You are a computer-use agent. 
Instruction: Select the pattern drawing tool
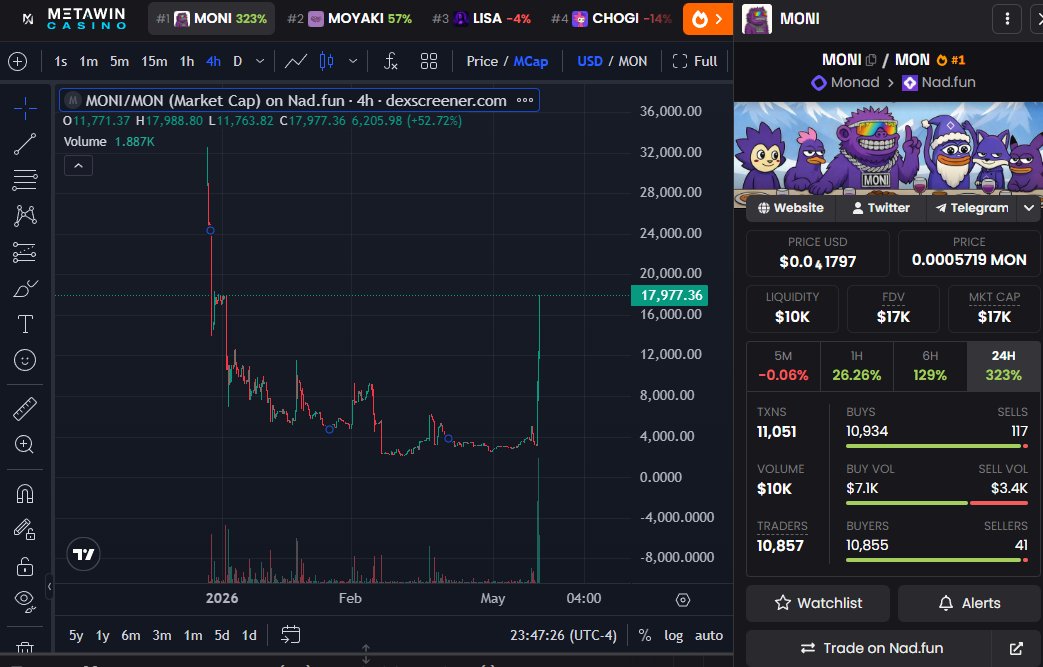[25, 215]
